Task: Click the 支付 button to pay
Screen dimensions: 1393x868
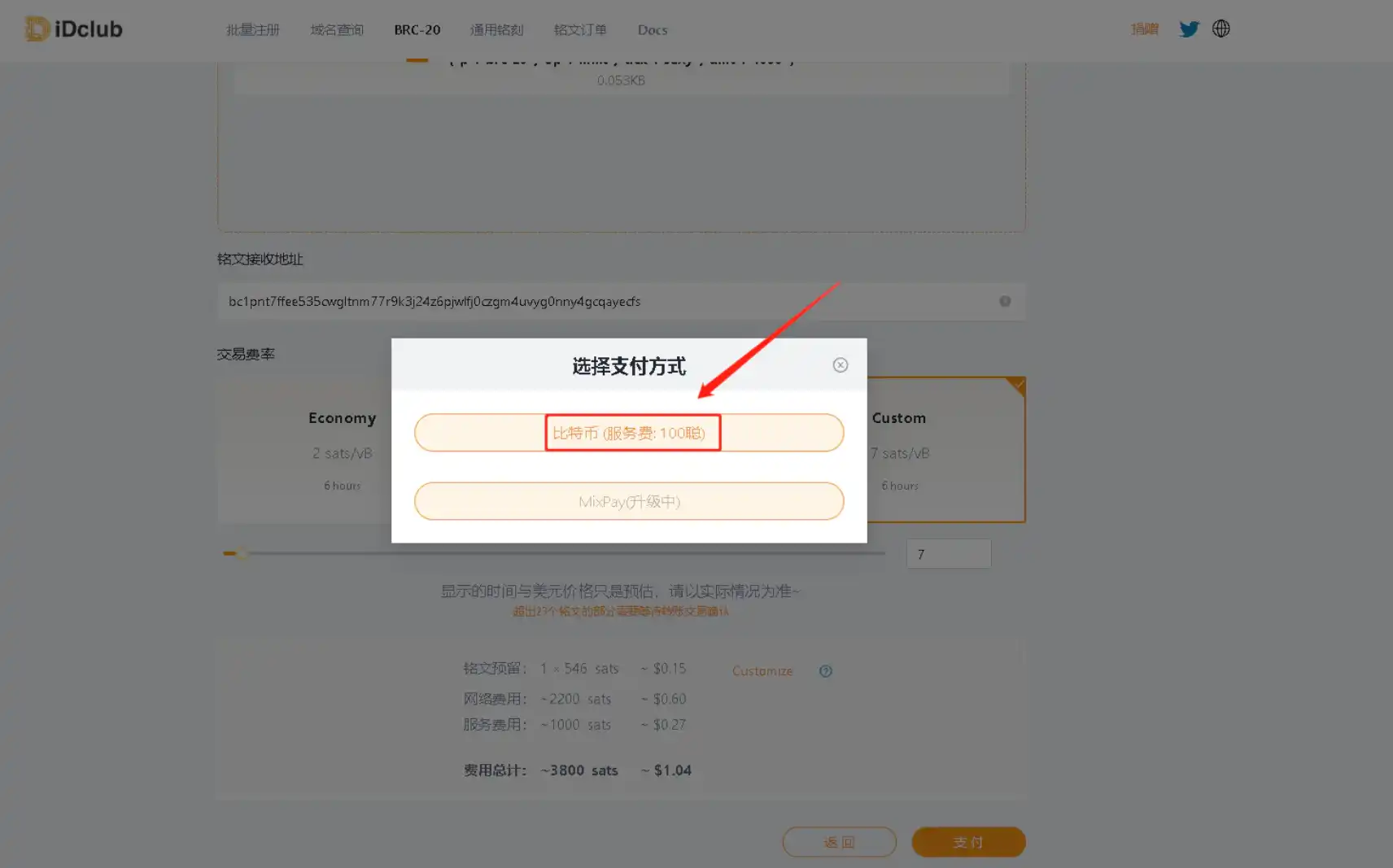Action: tap(968, 842)
